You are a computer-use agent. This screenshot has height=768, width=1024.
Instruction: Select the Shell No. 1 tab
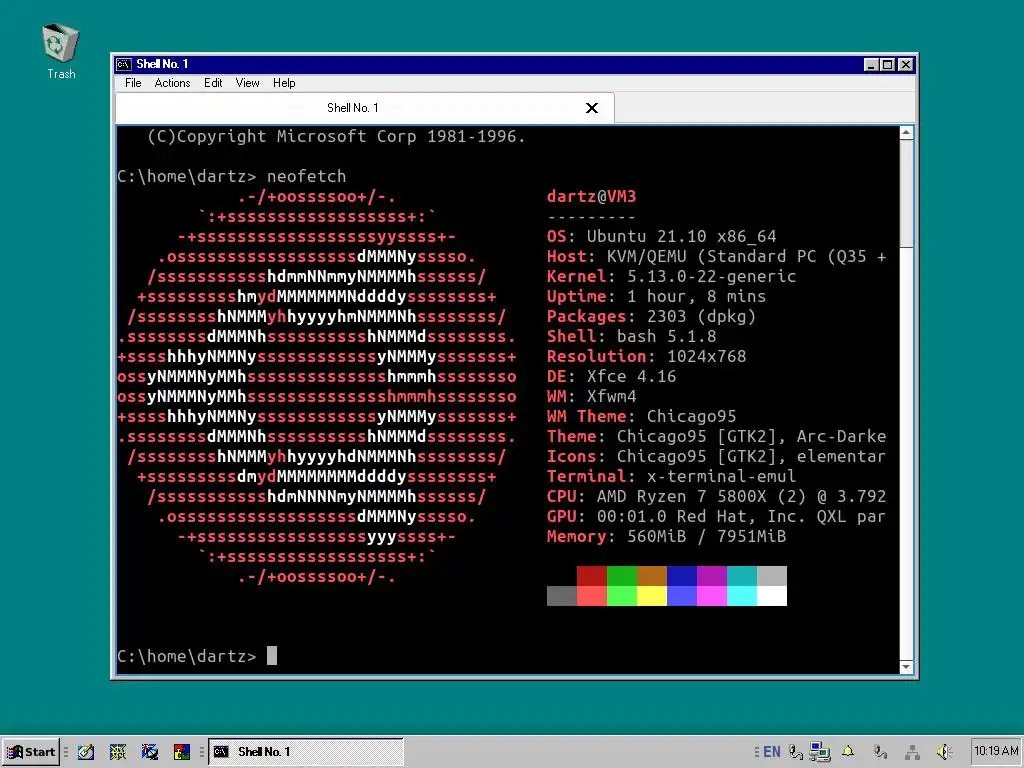(x=364, y=108)
